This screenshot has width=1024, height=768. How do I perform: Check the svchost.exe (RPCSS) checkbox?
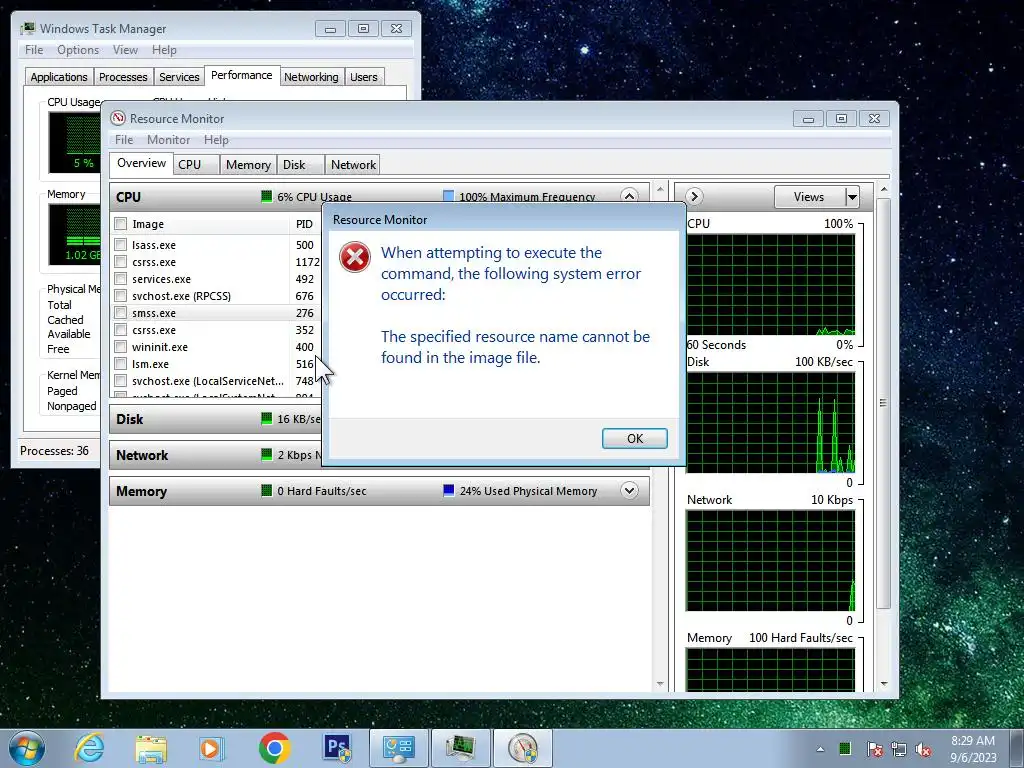[x=120, y=296]
